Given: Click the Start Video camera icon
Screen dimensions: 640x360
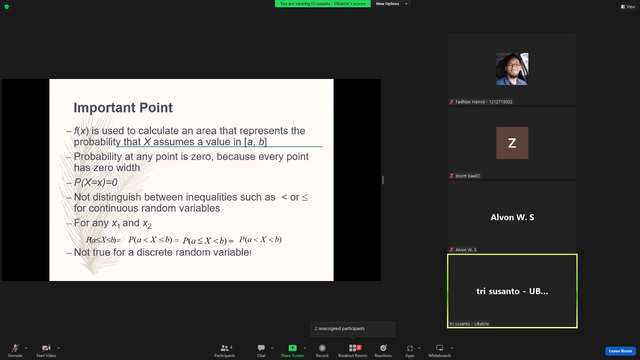Looking at the screenshot, I should 46,348.
